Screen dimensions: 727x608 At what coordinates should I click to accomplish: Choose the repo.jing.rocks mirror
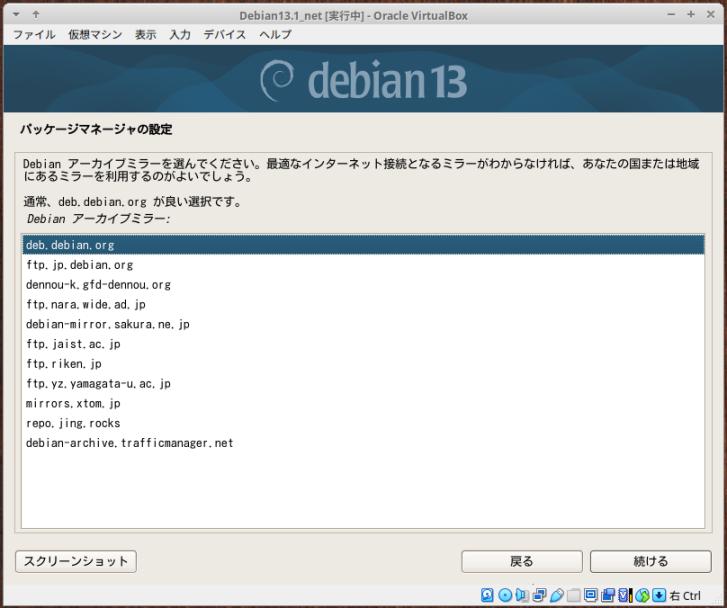364,423
